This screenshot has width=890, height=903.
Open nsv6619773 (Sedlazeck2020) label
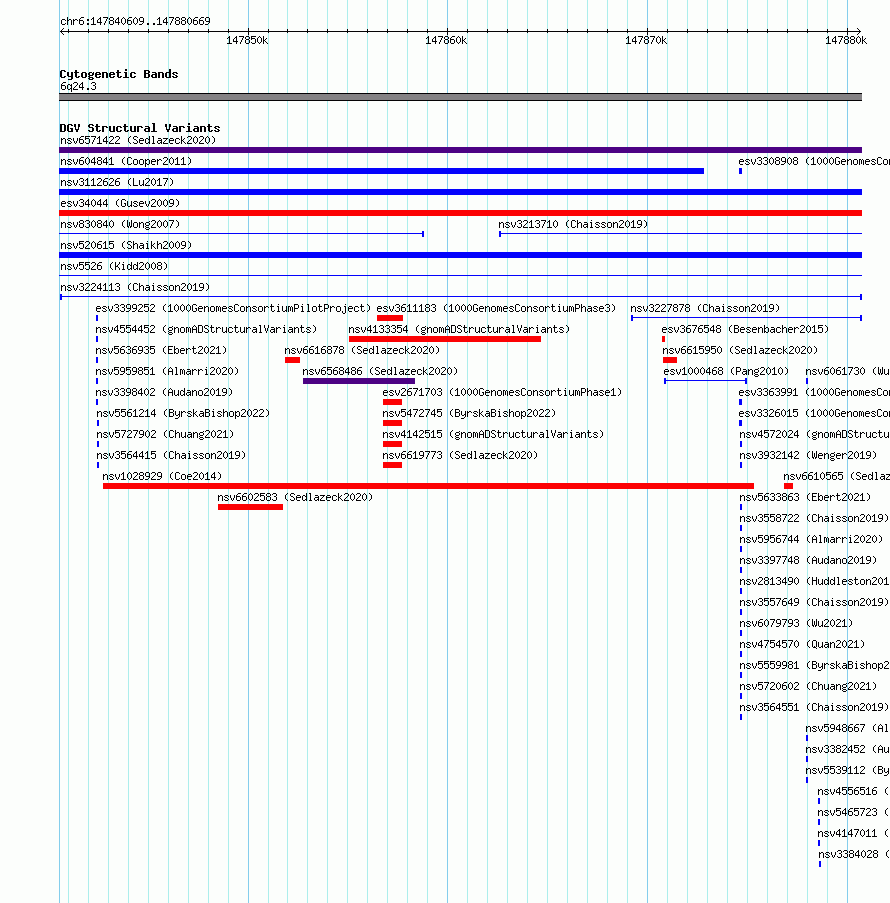[x=460, y=456]
